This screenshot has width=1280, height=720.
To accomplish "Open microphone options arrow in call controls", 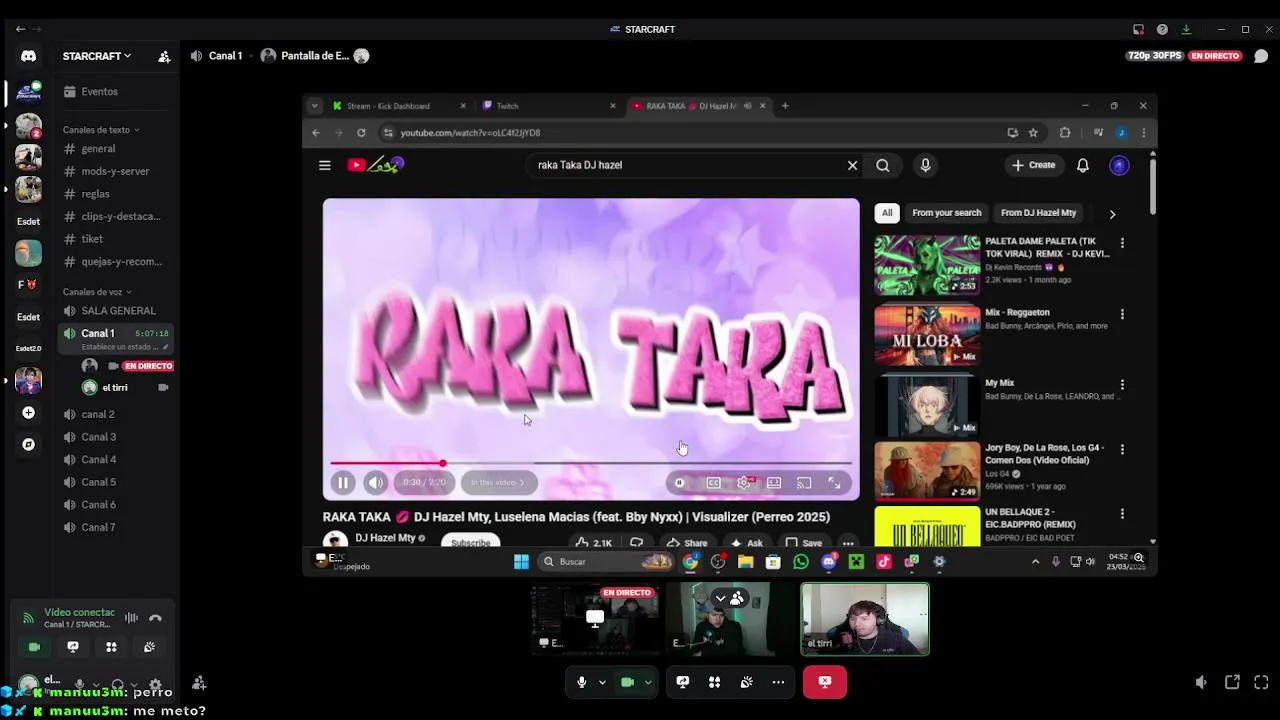I will click(601, 682).
